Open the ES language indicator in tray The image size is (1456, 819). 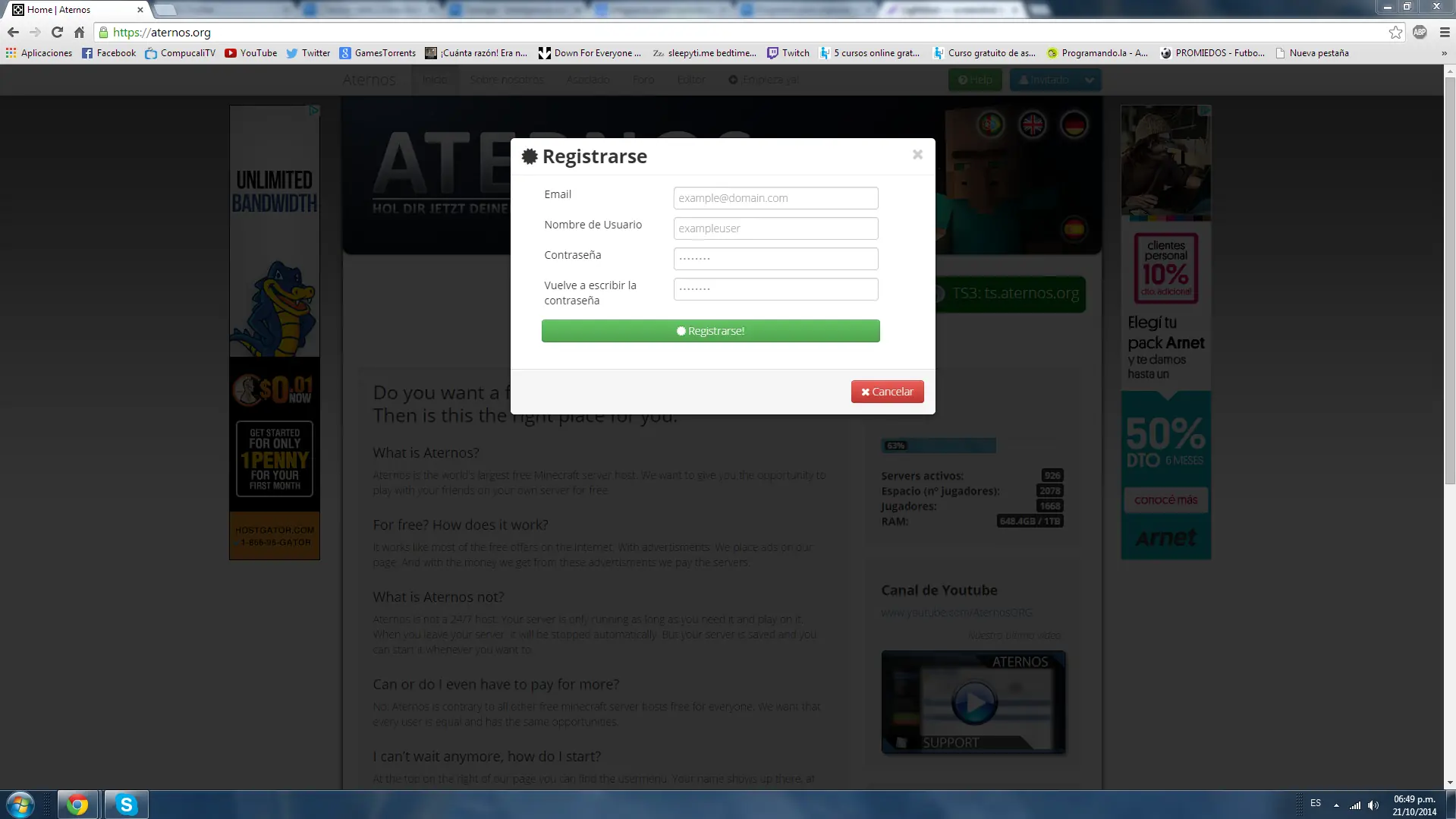[1316, 803]
